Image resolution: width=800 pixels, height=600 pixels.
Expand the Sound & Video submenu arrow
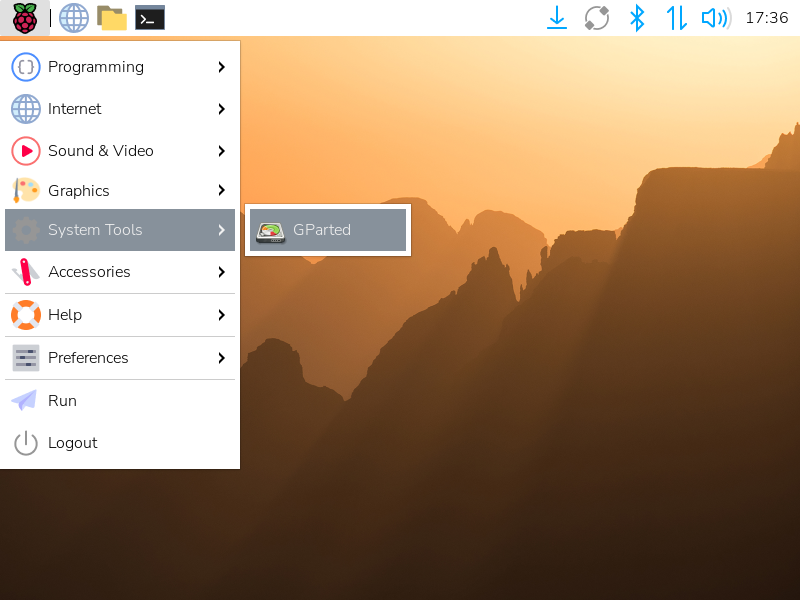tap(221, 151)
